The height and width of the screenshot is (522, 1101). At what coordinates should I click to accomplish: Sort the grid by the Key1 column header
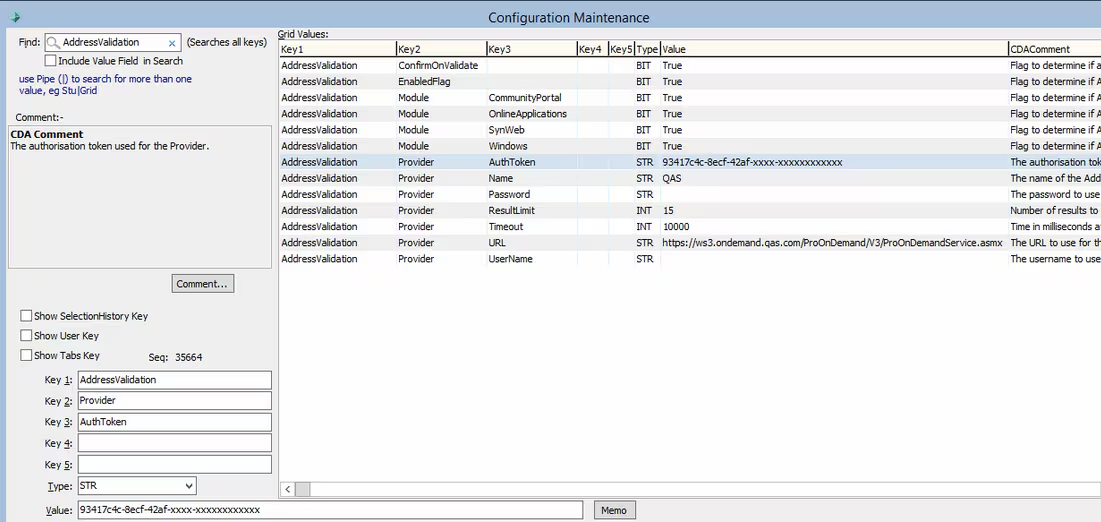click(x=336, y=49)
